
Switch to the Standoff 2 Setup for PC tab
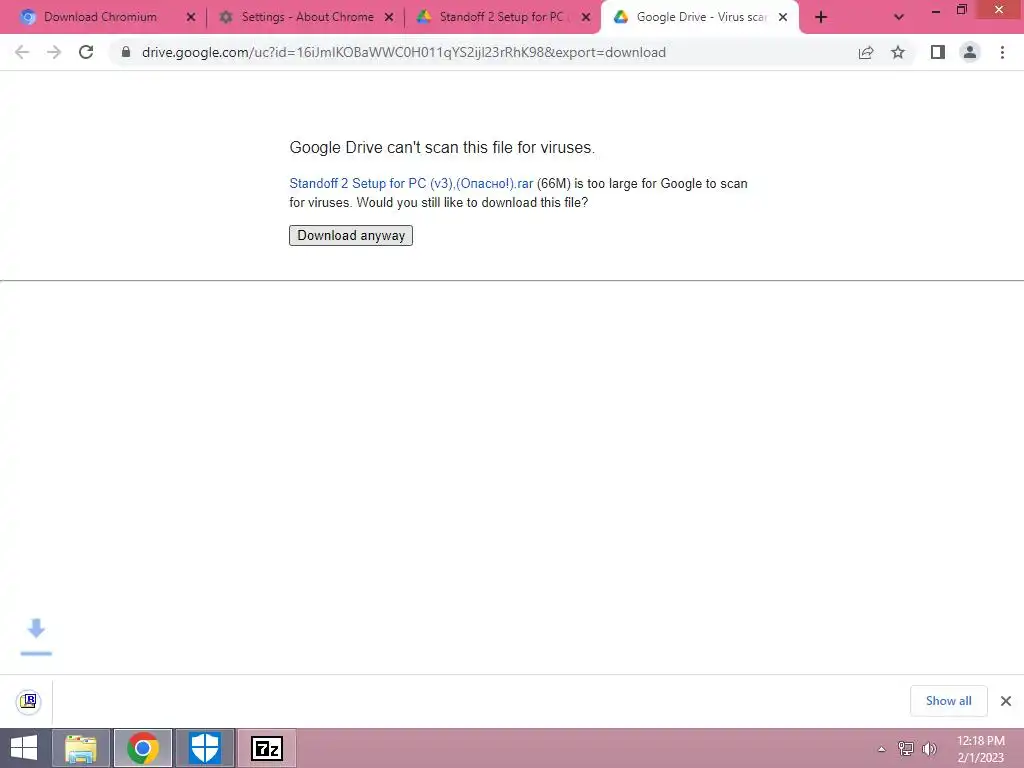pos(501,17)
